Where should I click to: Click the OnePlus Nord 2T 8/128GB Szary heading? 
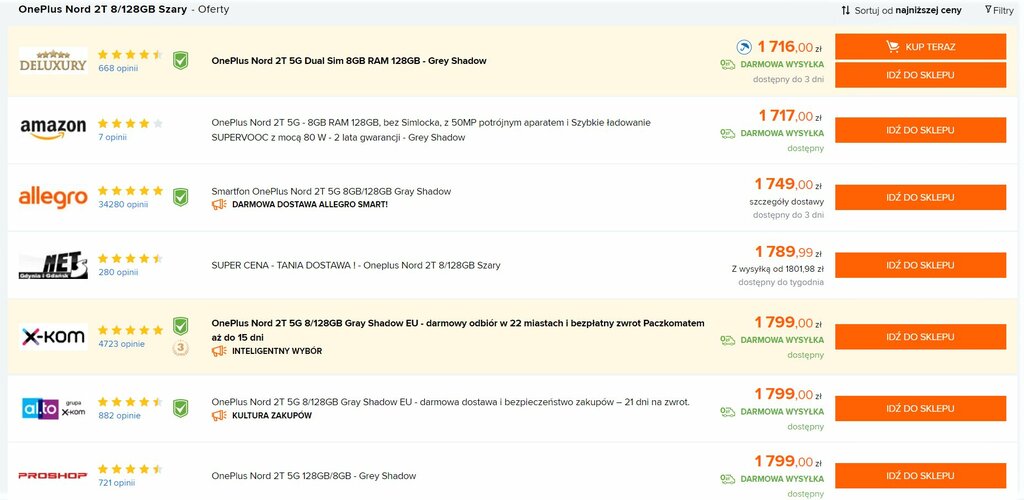click(103, 10)
